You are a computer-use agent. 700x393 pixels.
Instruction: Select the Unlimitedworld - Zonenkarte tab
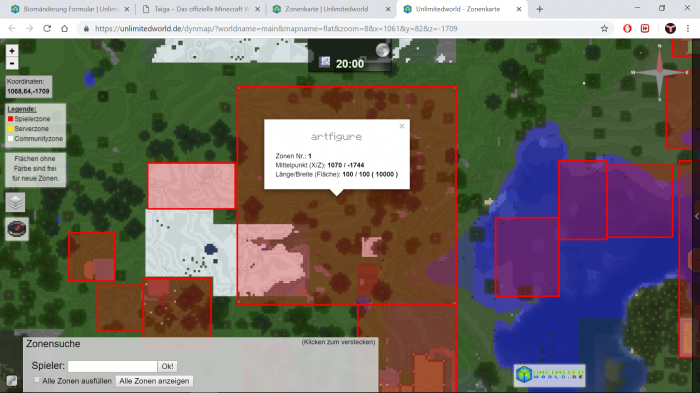click(463, 9)
